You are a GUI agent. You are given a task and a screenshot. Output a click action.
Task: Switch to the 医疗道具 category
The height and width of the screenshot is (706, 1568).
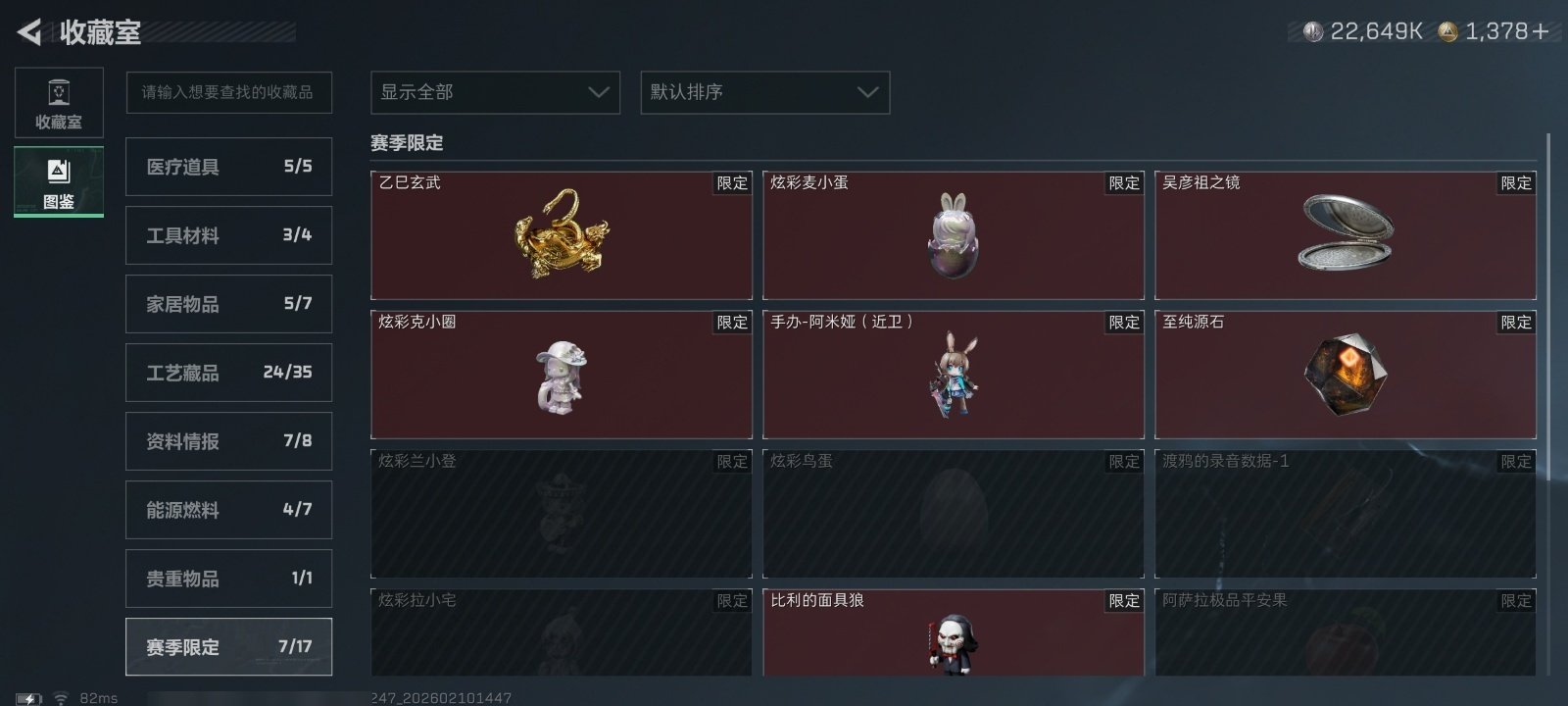pos(228,167)
